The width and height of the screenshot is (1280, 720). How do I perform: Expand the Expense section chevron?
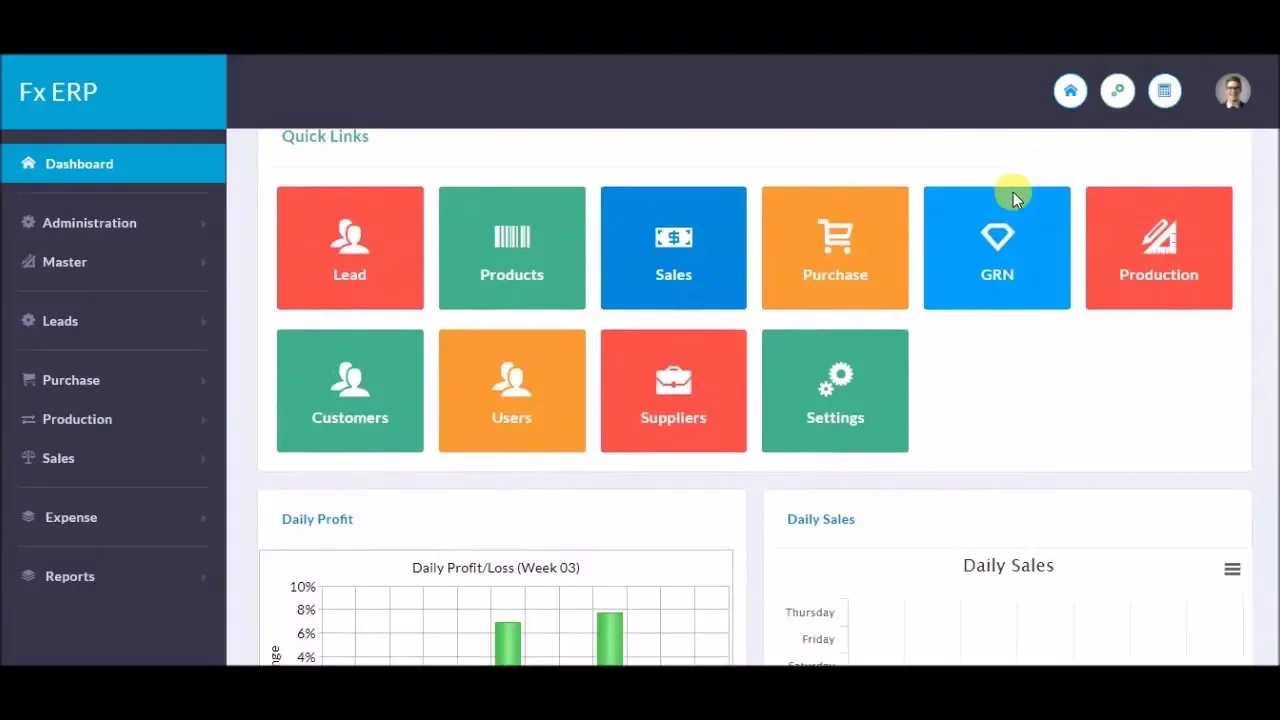[x=202, y=517]
